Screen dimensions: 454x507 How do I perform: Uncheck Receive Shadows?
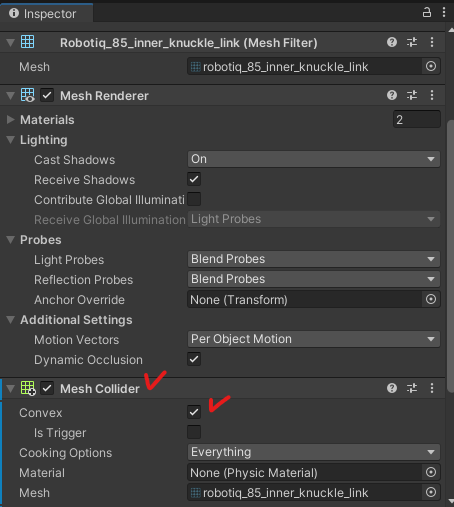tap(194, 179)
